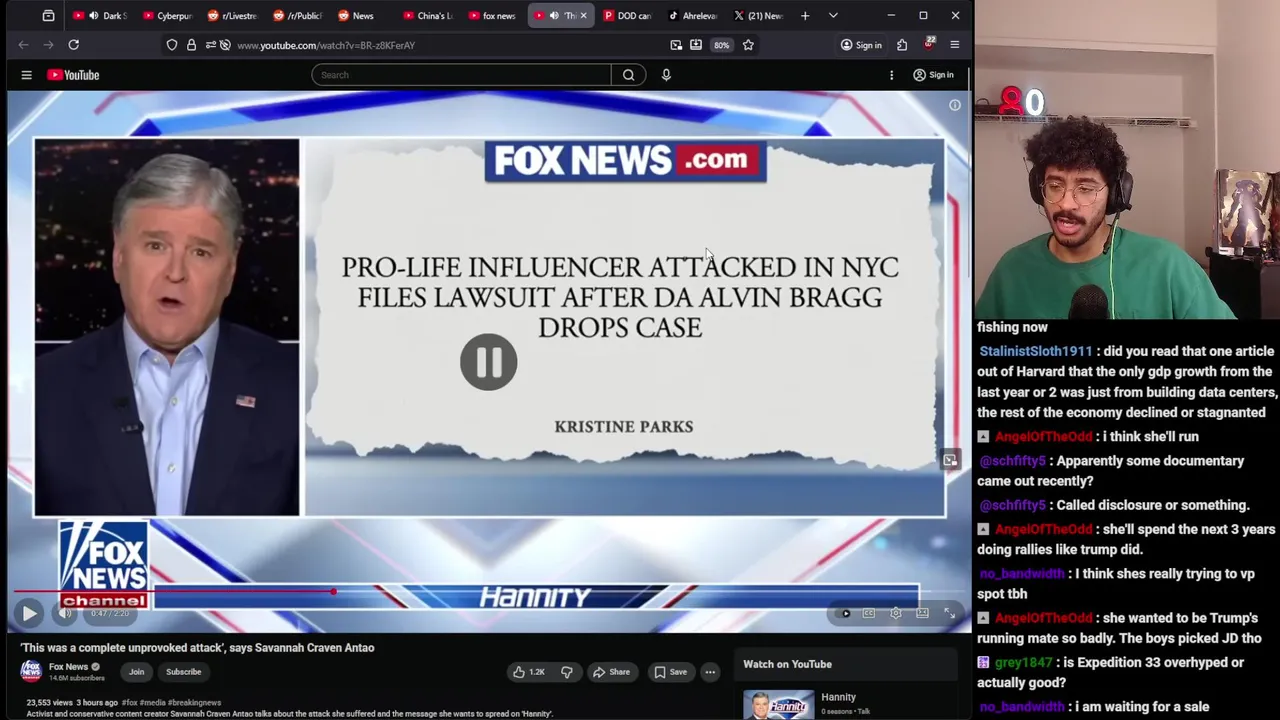The height and width of the screenshot is (720, 1280).
Task: Open the extensions puzzle icon
Action: [x=902, y=45]
